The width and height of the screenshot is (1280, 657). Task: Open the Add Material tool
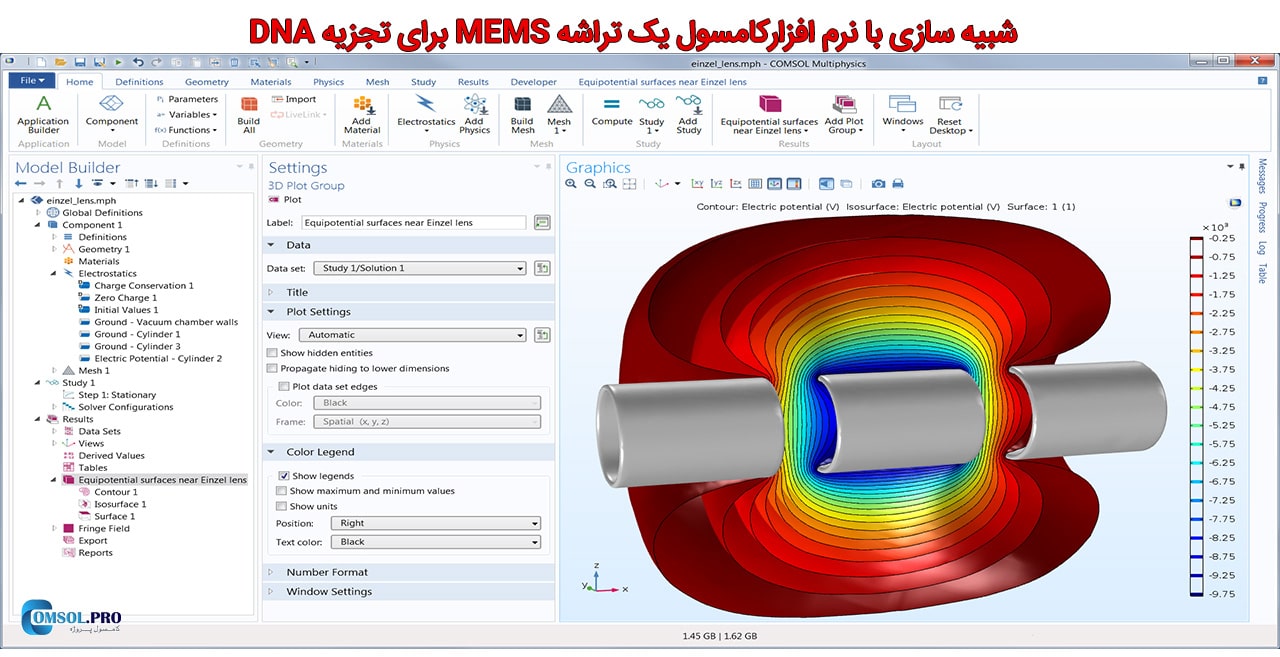pyautogui.click(x=361, y=112)
